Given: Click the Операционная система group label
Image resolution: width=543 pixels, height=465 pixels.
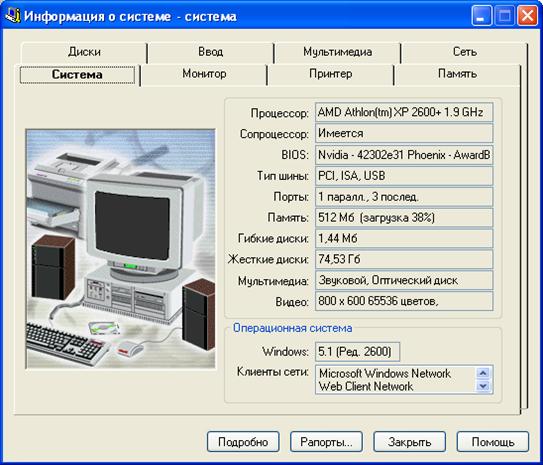Looking at the screenshot, I should tap(292, 328).
